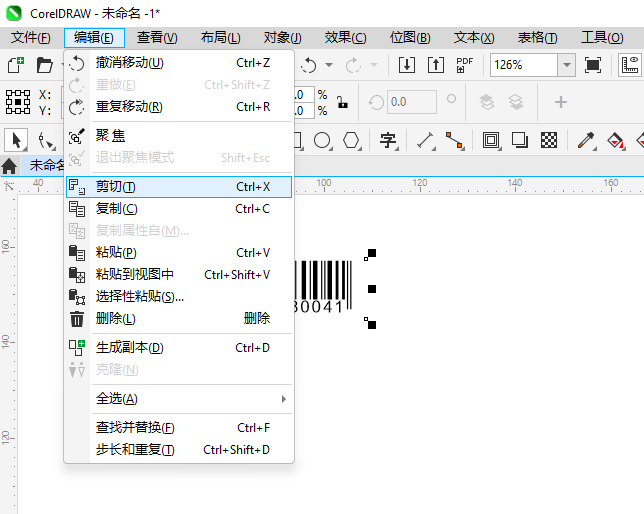
Task: Expand the Select All submenu arrow
Action: [283, 399]
